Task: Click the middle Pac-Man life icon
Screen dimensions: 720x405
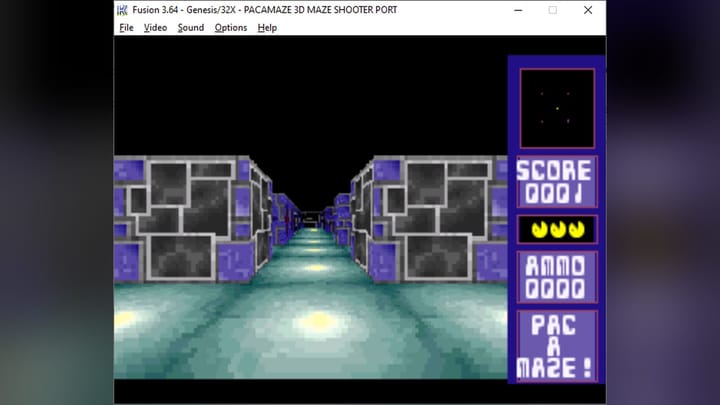Action: point(558,230)
